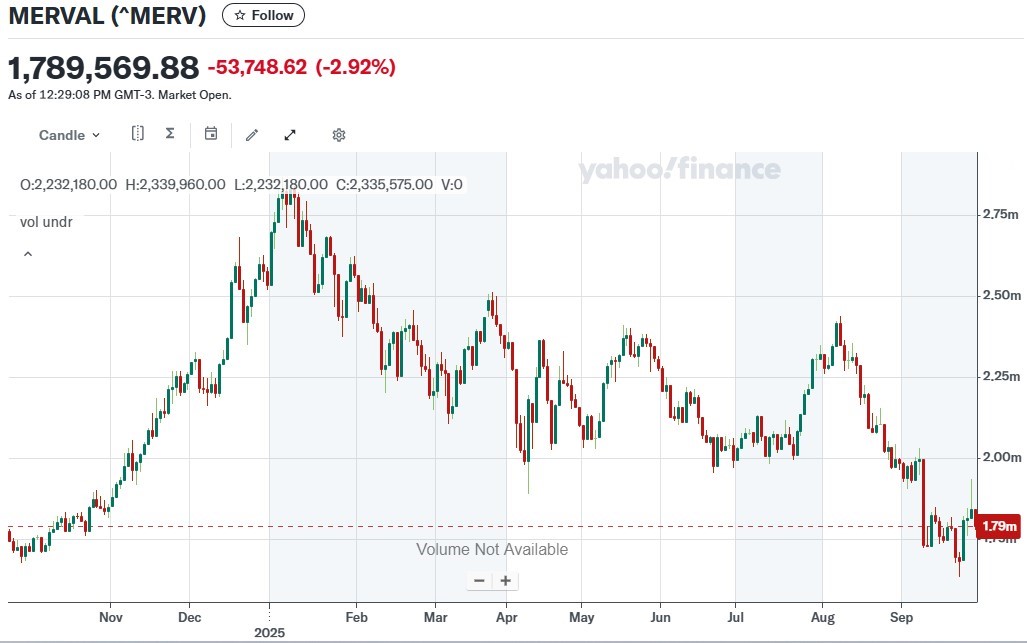This screenshot has width=1027, height=643.
Task: Click the MERVAL (^MERV) title
Action: pos(107,15)
